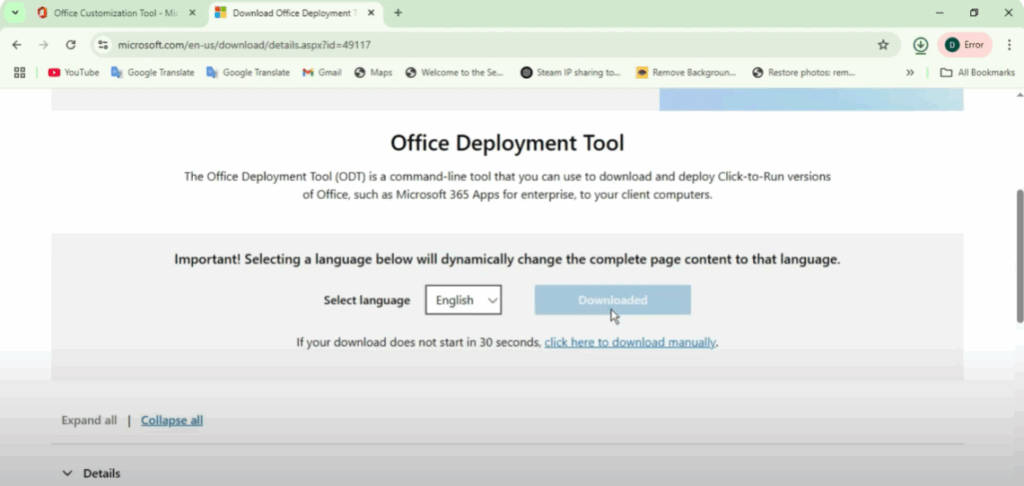This screenshot has width=1024, height=486.
Task: Open the Welcome to the Se... bookmark
Action: tap(455, 73)
